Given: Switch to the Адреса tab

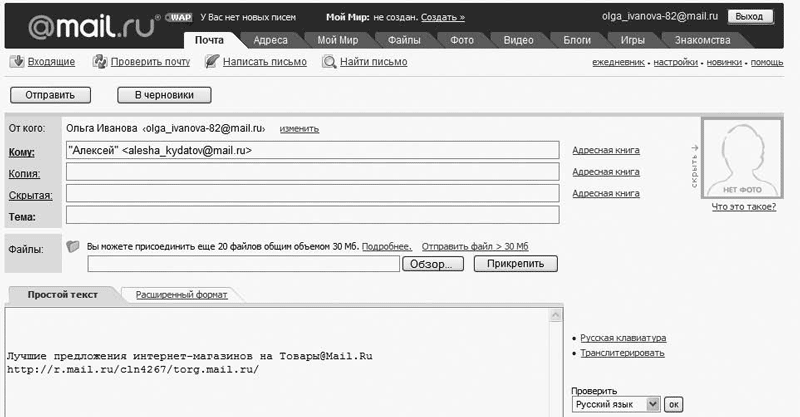Looking at the screenshot, I should point(271,40).
